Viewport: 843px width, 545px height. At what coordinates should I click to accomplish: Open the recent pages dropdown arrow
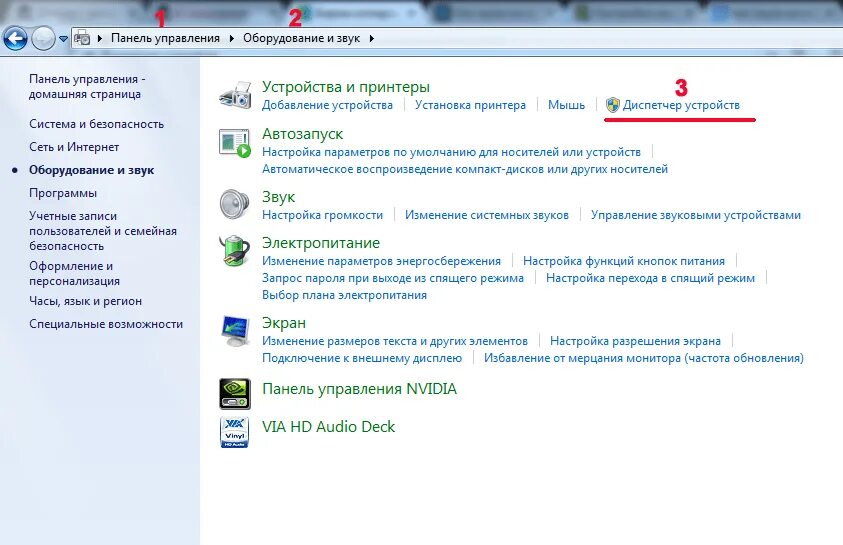coord(63,39)
